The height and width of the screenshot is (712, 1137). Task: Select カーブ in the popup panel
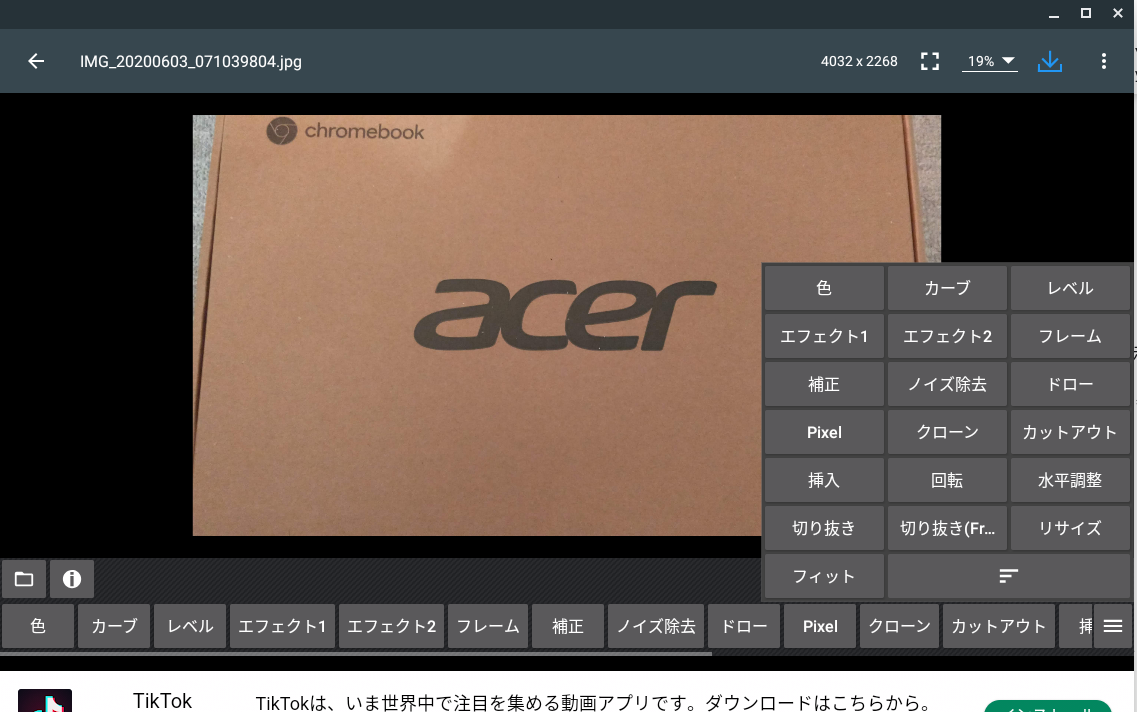[947, 288]
